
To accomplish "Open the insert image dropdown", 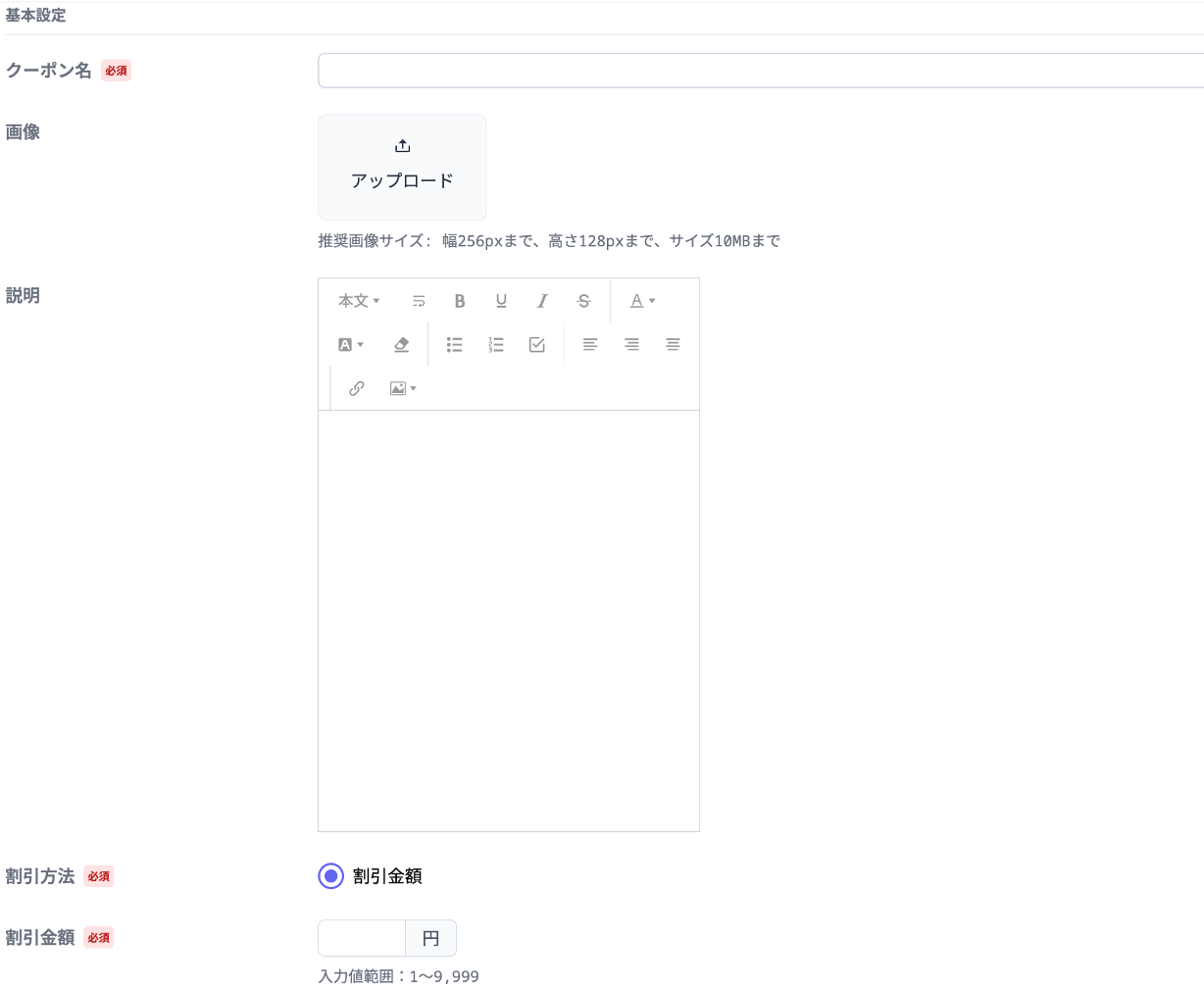I will (x=403, y=388).
